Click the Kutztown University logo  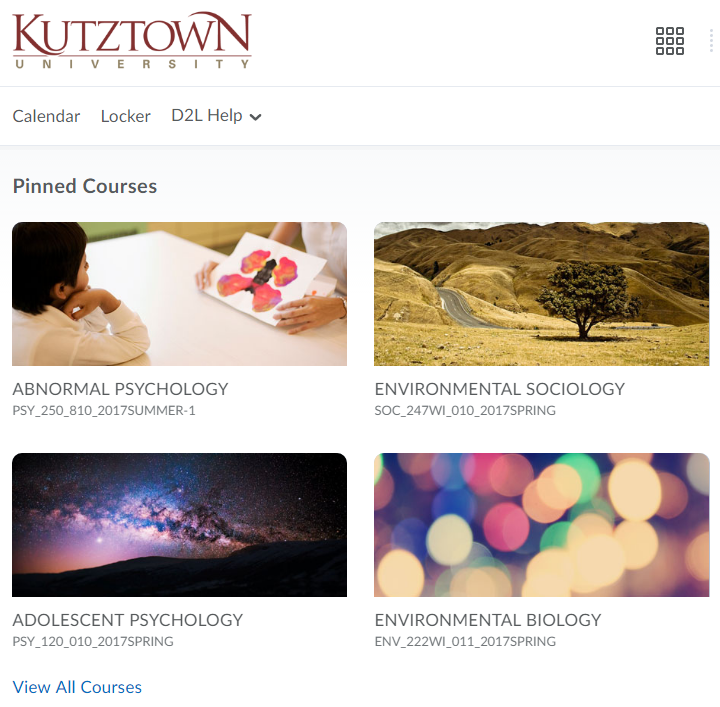click(x=132, y=40)
